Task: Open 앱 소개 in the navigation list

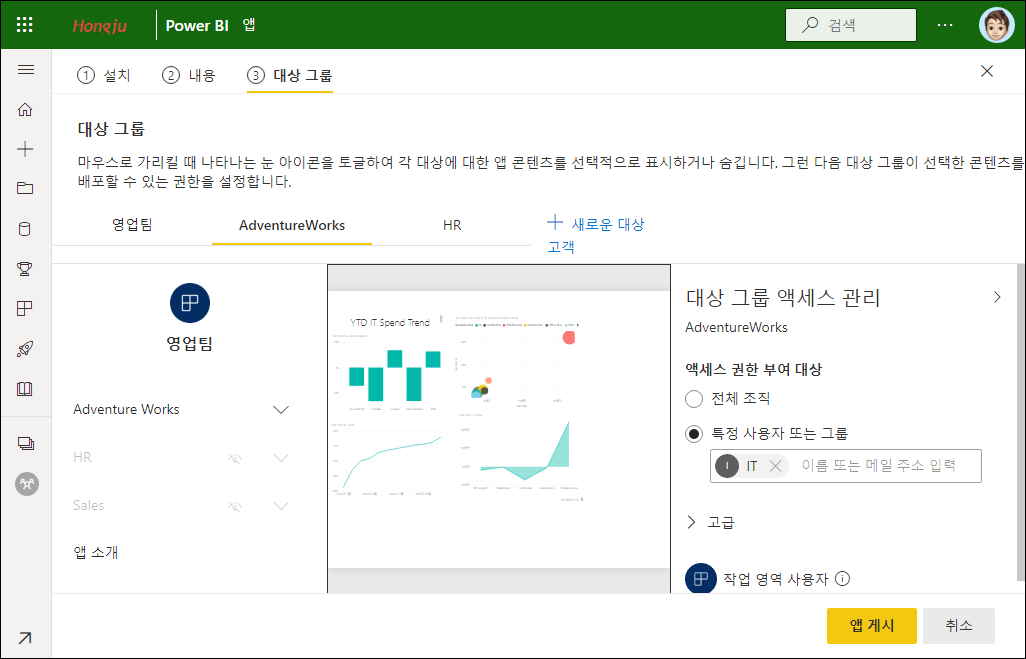Action: pyautogui.click(x=96, y=552)
